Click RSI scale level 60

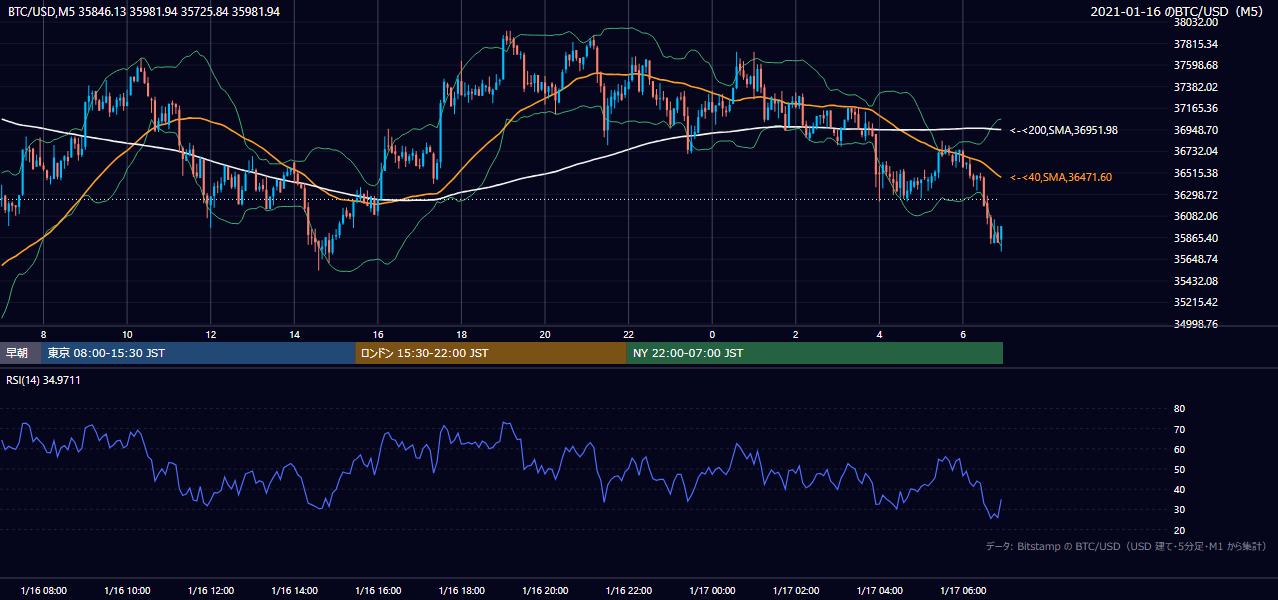tap(1179, 449)
